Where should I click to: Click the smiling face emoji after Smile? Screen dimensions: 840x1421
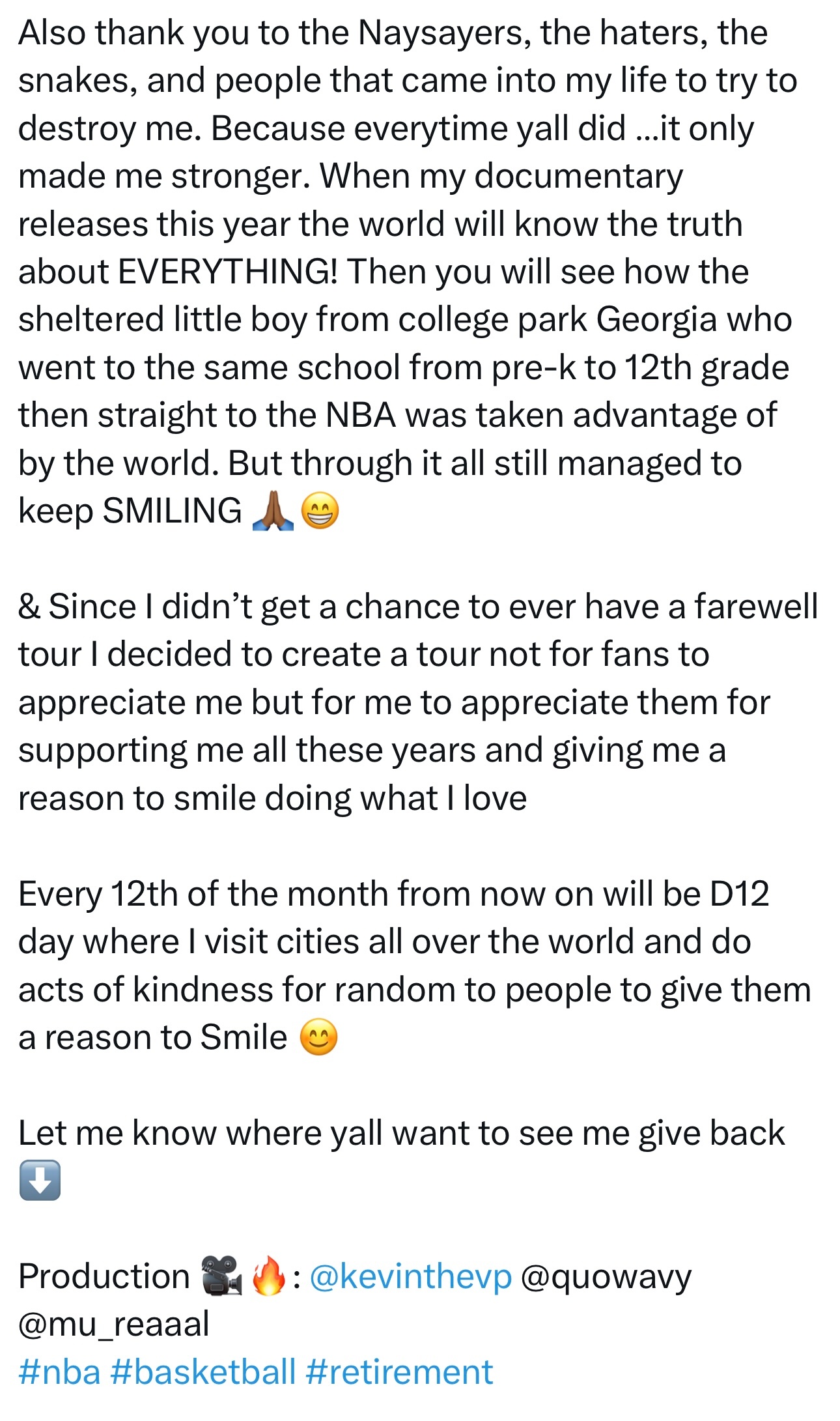(318, 1037)
